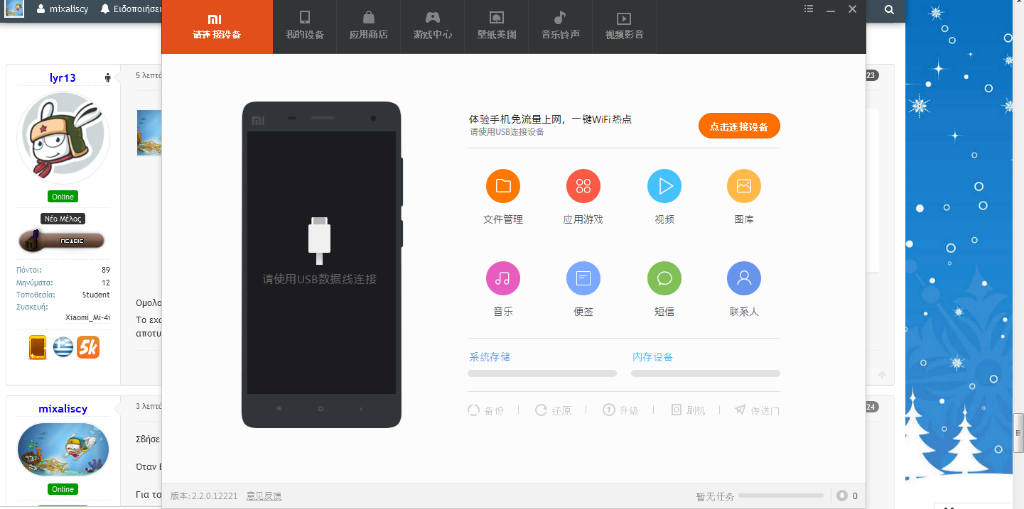Open the Gallery (图库) icon

click(743, 186)
